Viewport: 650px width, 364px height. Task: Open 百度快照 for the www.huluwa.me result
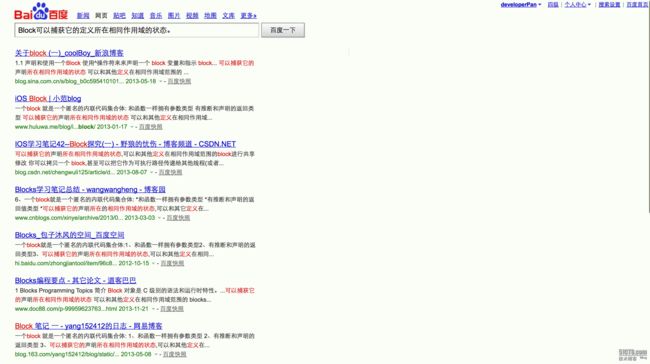[x=150, y=127]
